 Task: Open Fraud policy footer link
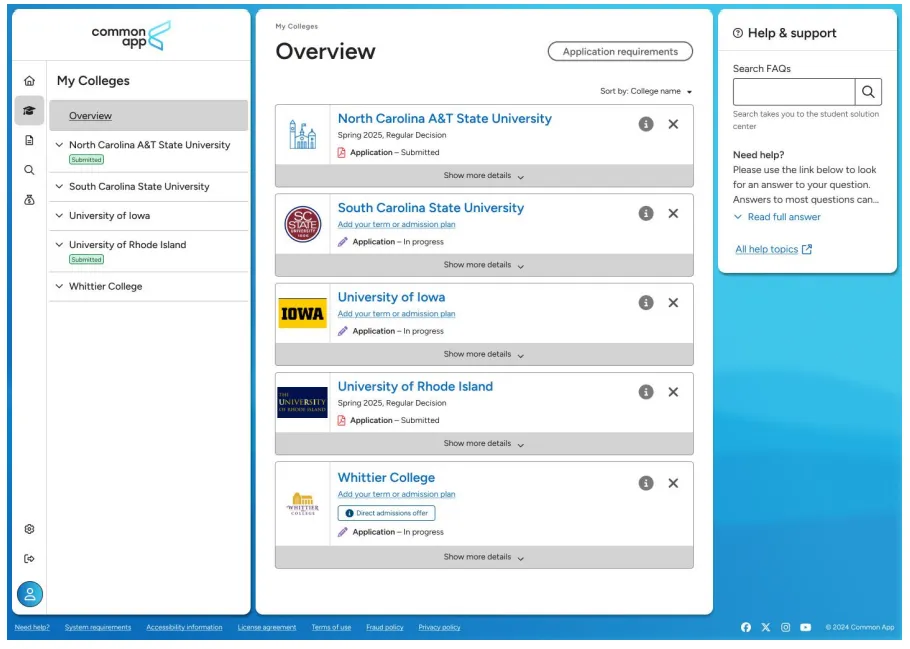tap(384, 628)
